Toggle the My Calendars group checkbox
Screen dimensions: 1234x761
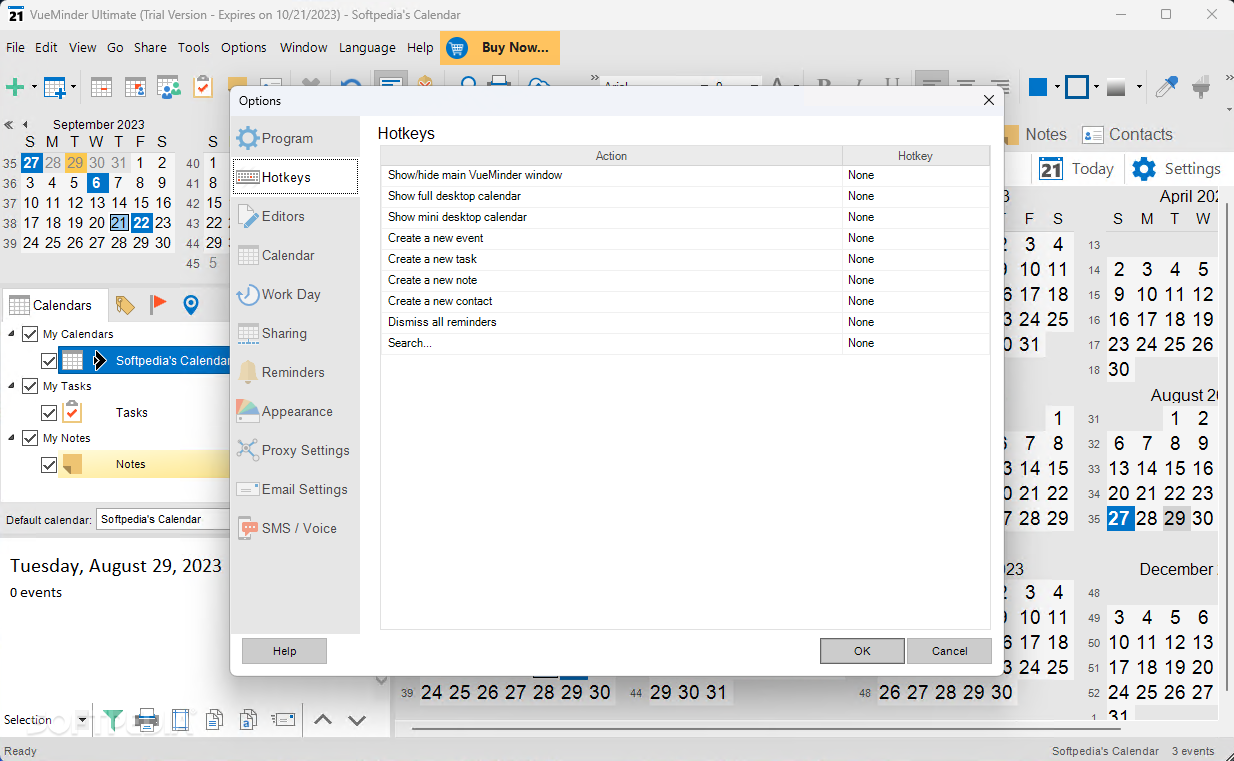(30, 334)
